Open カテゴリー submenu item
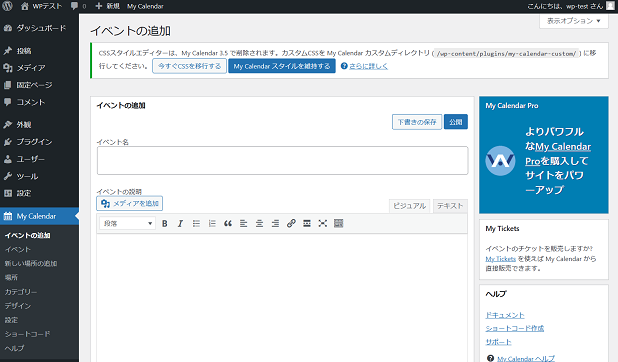 coord(20,292)
